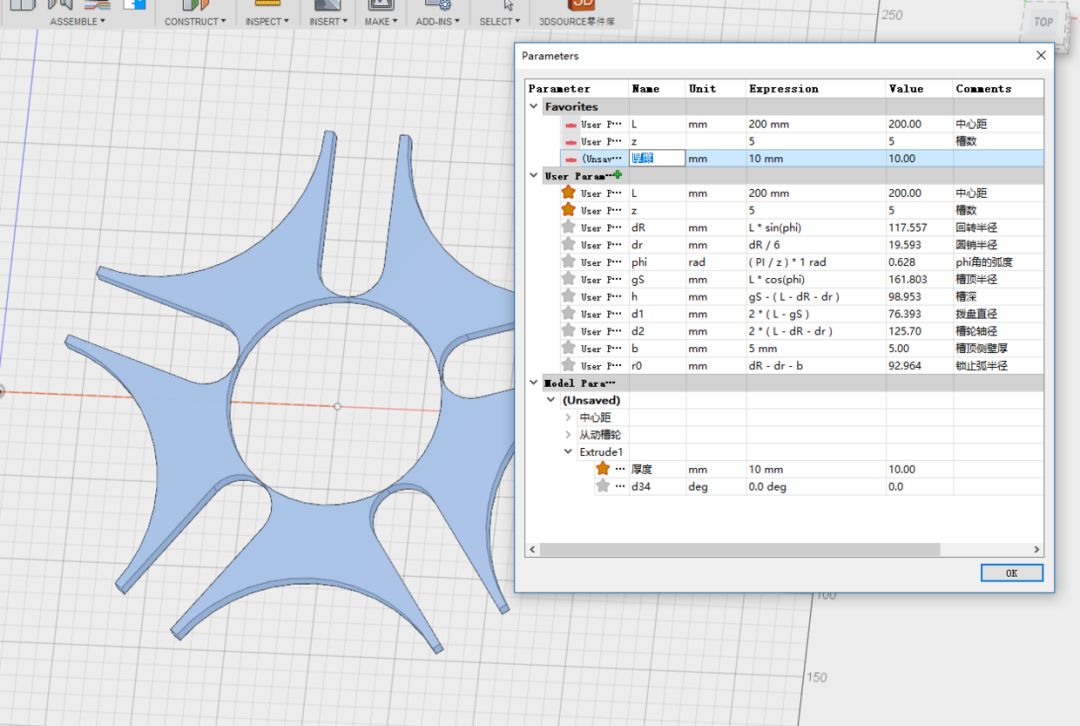The image size is (1080, 726).
Task: Open the 3DSOURCE零件库 add-in
Action: pos(577,21)
